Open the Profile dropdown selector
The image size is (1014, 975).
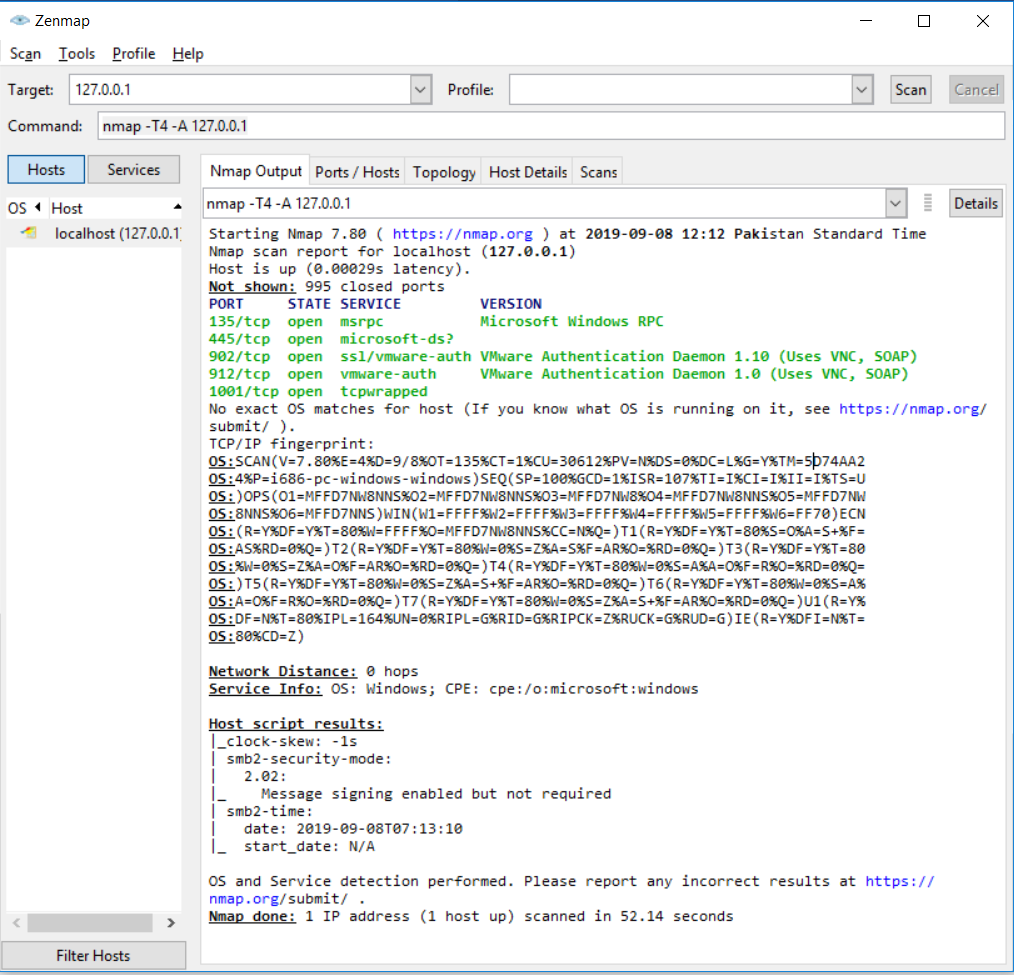pyautogui.click(x=861, y=89)
